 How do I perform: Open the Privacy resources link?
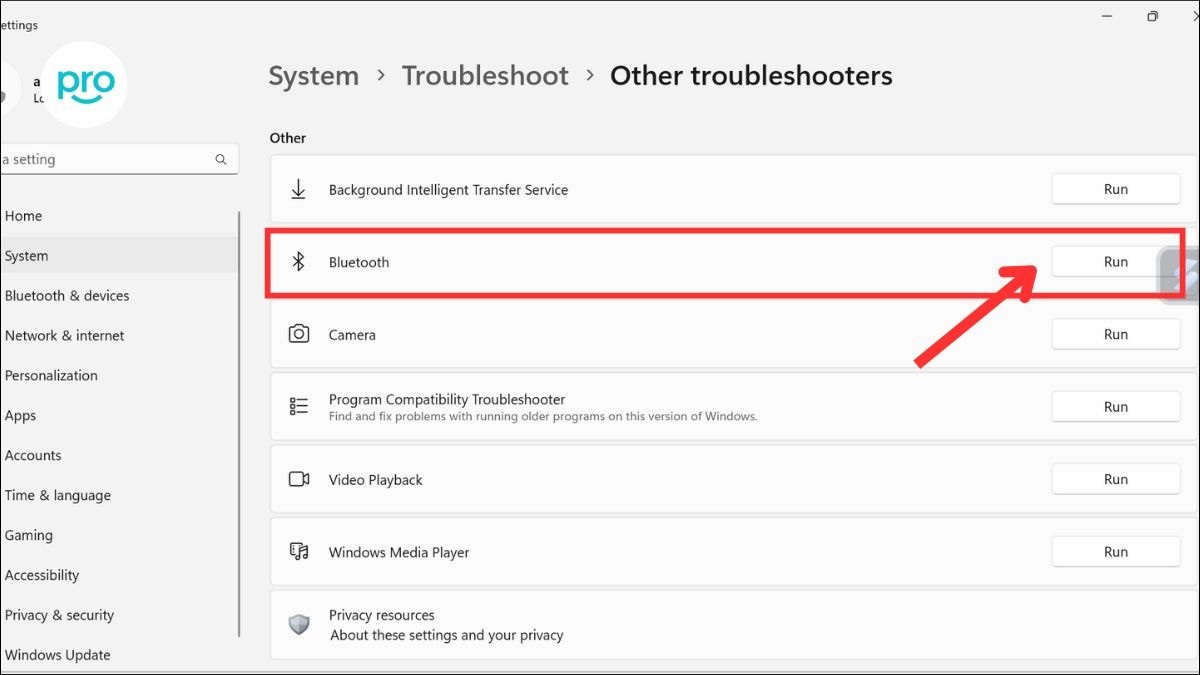tap(382, 615)
